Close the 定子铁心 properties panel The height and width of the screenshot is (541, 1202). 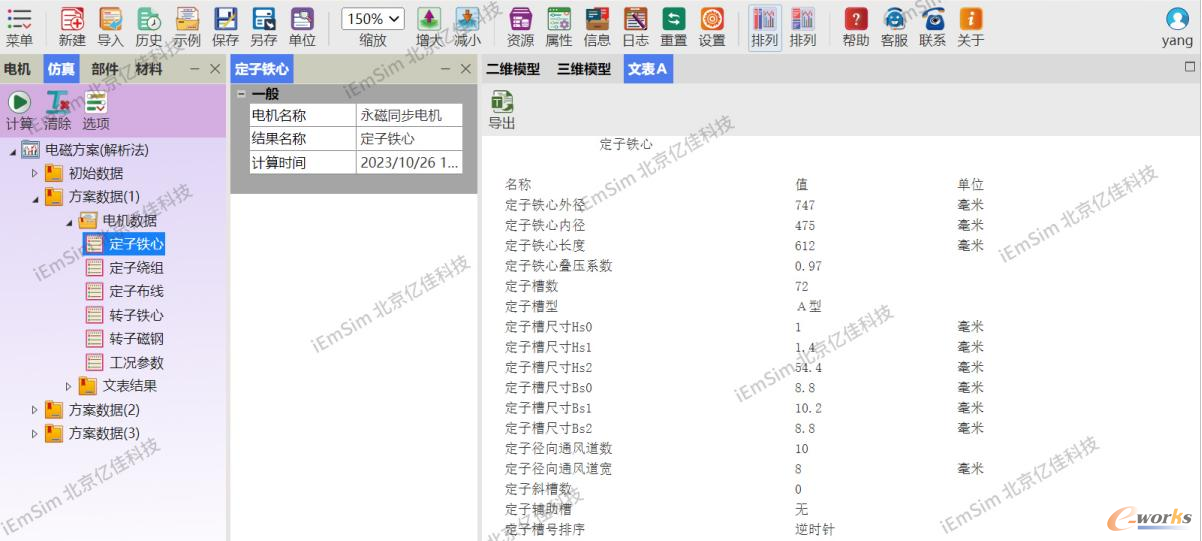[x=465, y=69]
